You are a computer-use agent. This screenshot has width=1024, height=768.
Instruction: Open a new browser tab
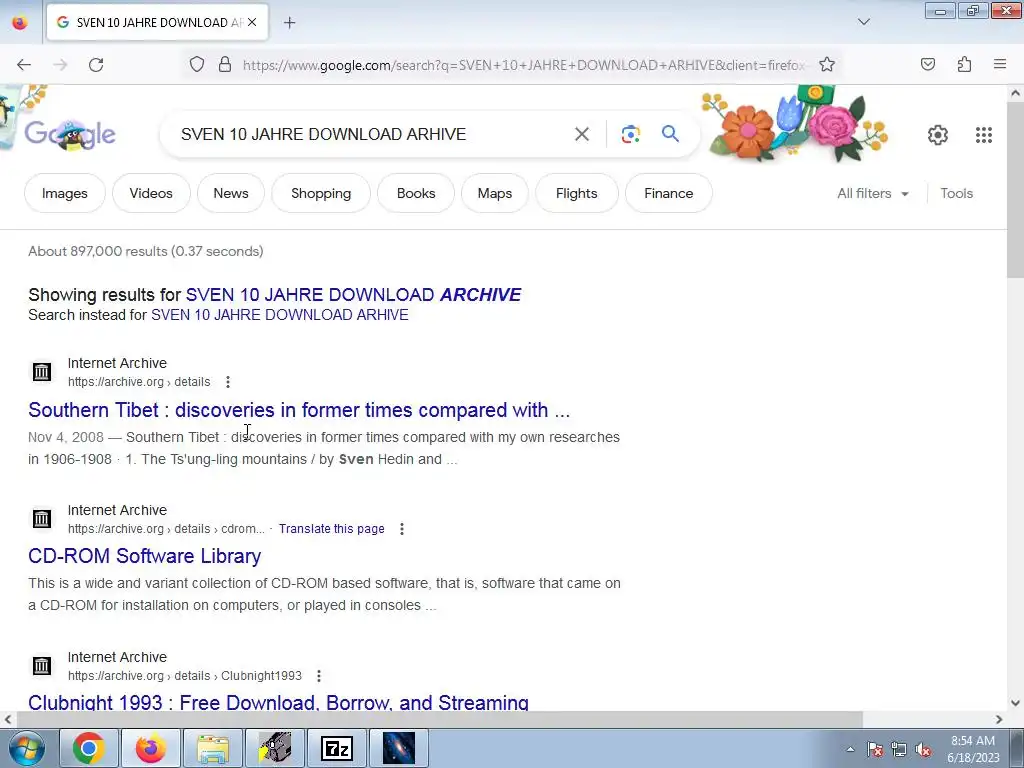pos(289,23)
